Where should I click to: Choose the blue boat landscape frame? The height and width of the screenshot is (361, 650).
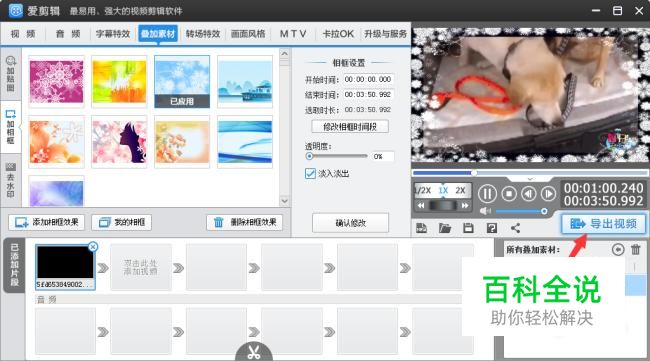point(245,82)
